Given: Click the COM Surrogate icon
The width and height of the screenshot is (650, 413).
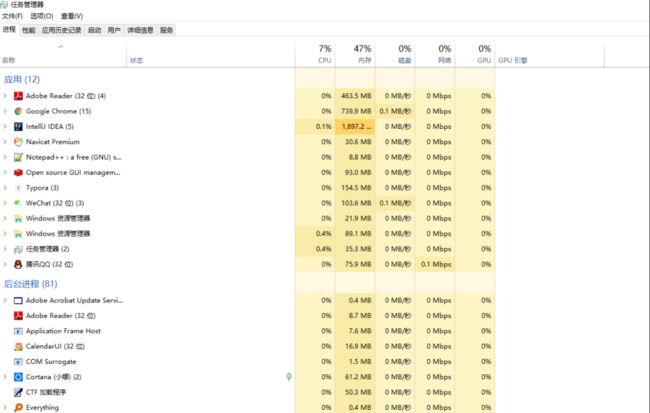Looking at the screenshot, I should (x=18, y=362).
